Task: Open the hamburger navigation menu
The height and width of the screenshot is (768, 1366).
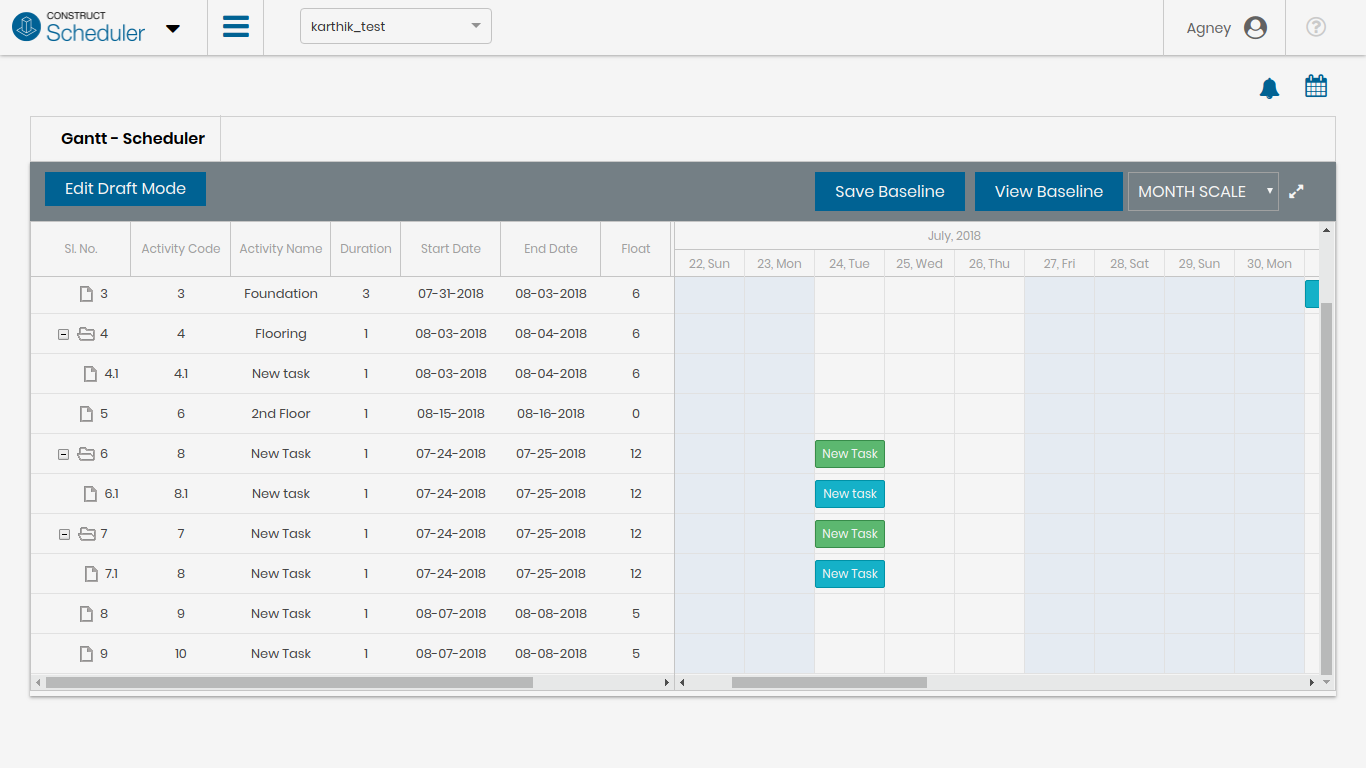Action: pyautogui.click(x=236, y=27)
